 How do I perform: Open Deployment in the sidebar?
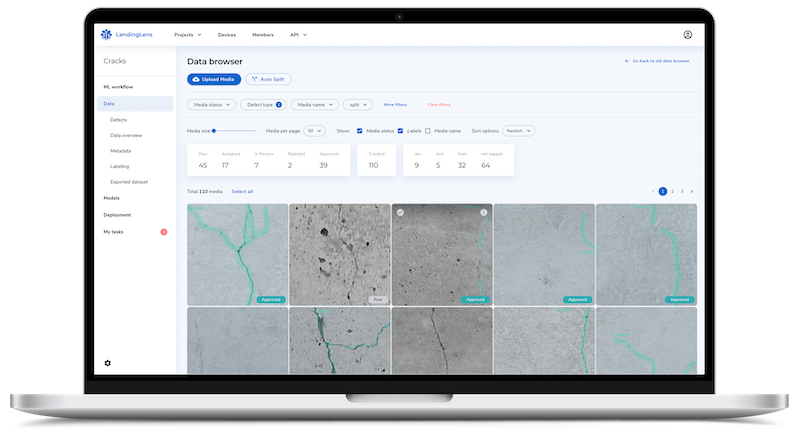tap(117, 215)
